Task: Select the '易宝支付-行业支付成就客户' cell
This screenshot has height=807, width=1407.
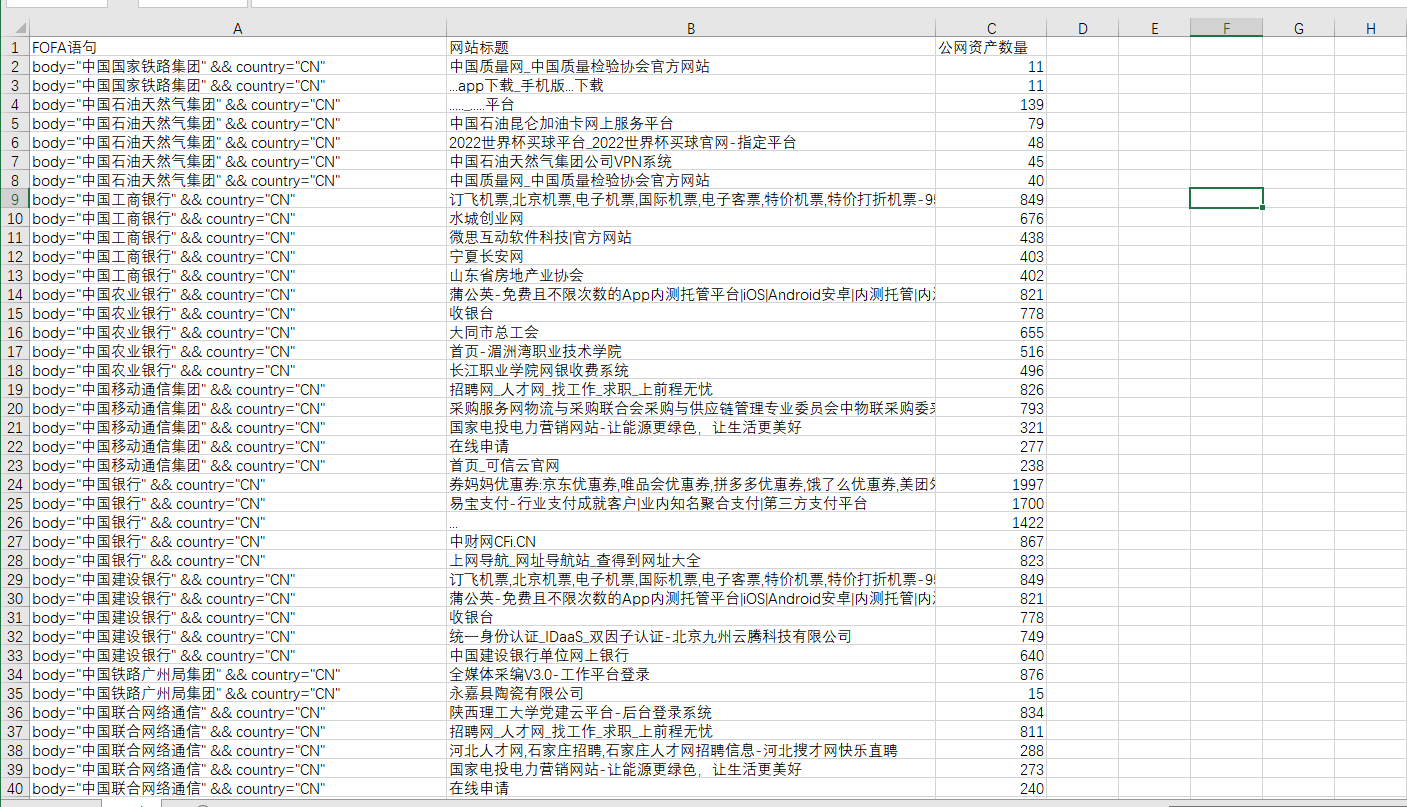Action: point(691,503)
